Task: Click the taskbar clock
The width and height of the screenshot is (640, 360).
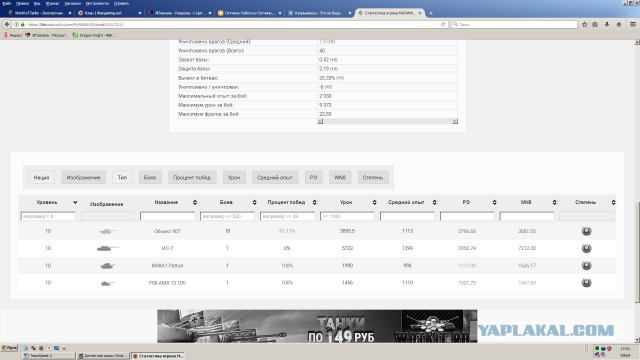Action: point(625,352)
